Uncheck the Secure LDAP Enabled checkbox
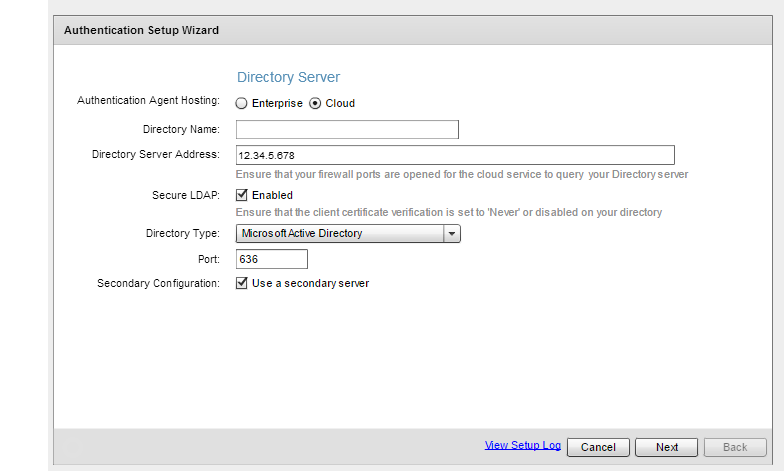784x471 pixels. point(241,195)
